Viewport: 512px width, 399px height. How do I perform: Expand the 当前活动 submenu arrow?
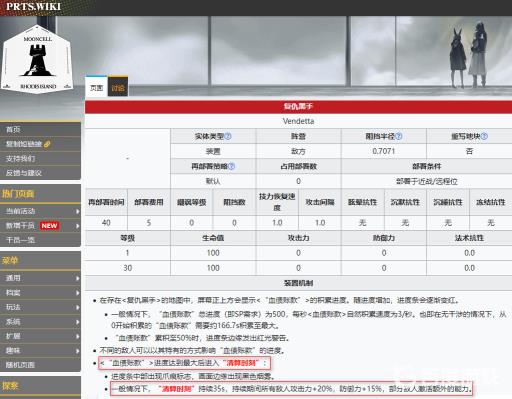point(77,211)
